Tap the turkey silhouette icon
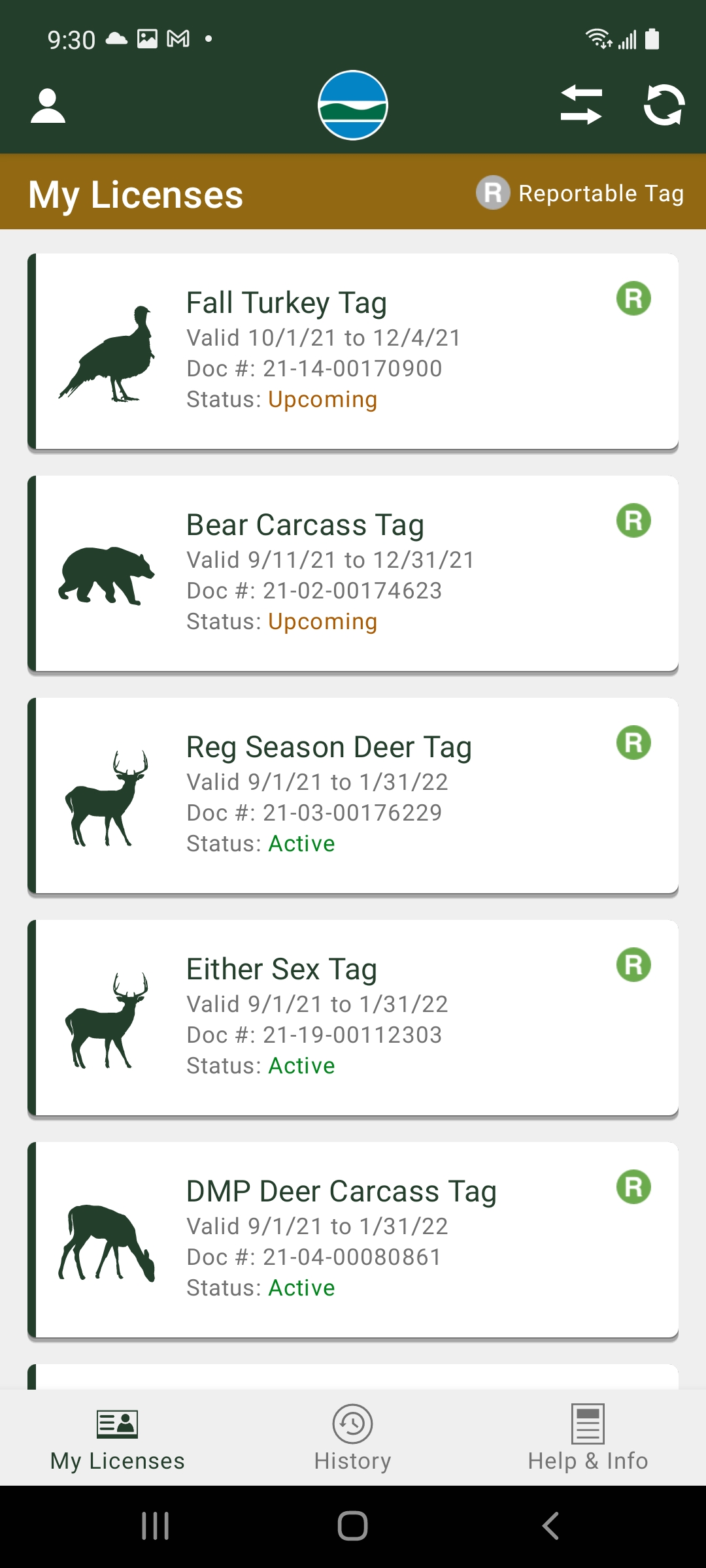The width and height of the screenshot is (706, 1568). click(x=107, y=353)
